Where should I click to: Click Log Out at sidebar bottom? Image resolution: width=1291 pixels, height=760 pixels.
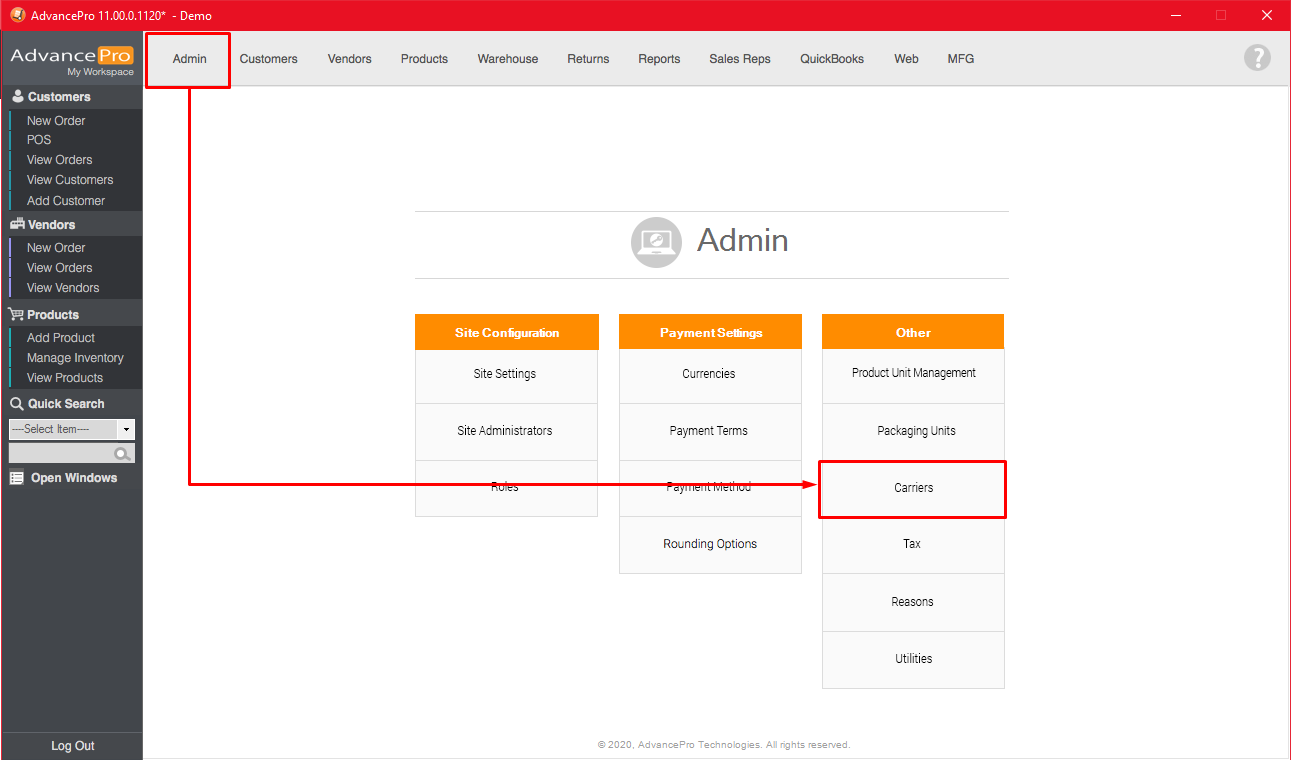point(72,746)
